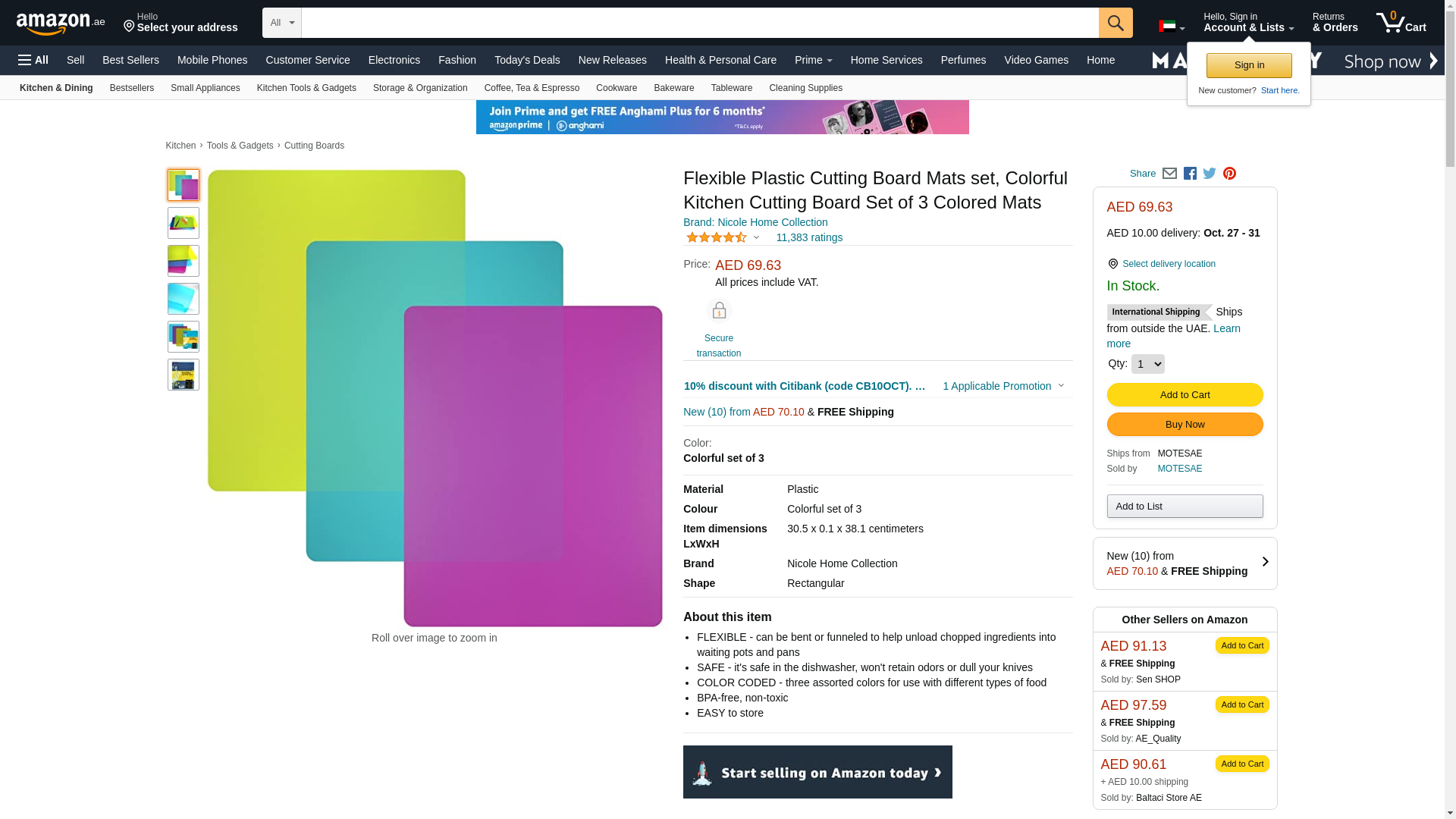Image resolution: width=1456 pixels, height=819 pixels.
Task: Click into the search input field
Action: pyautogui.click(x=700, y=23)
